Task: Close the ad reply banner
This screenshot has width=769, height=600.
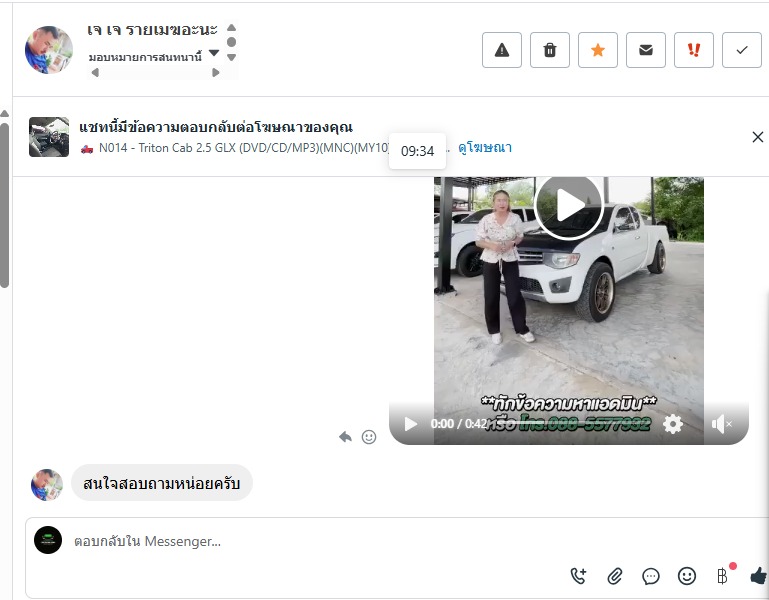Action: (758, 137)
